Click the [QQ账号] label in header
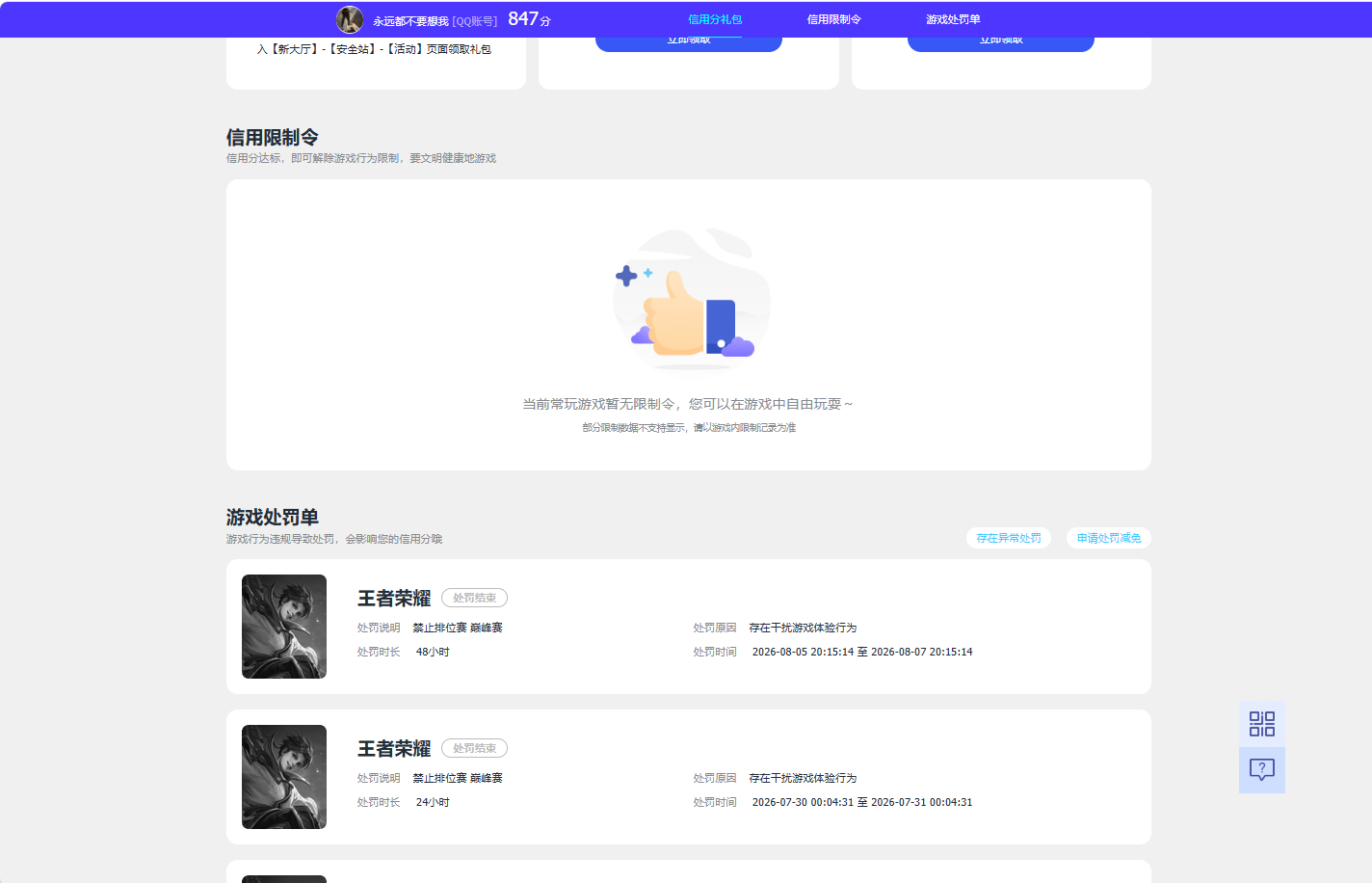Image resolution: width=1372 pixels, height=883 pixels. pos(475,20)
